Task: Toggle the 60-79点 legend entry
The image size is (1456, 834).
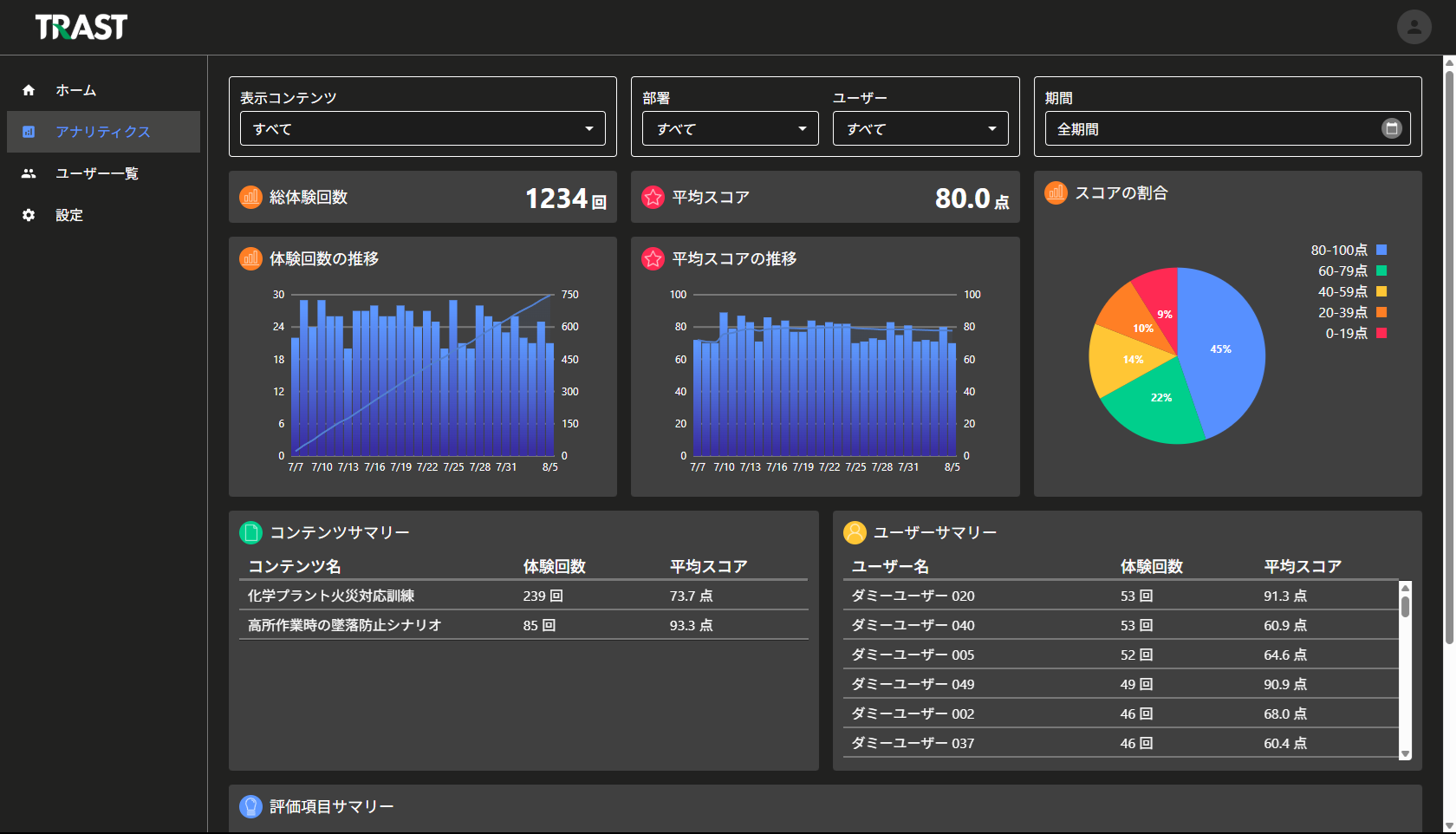Action: [x=1351, y=270]
